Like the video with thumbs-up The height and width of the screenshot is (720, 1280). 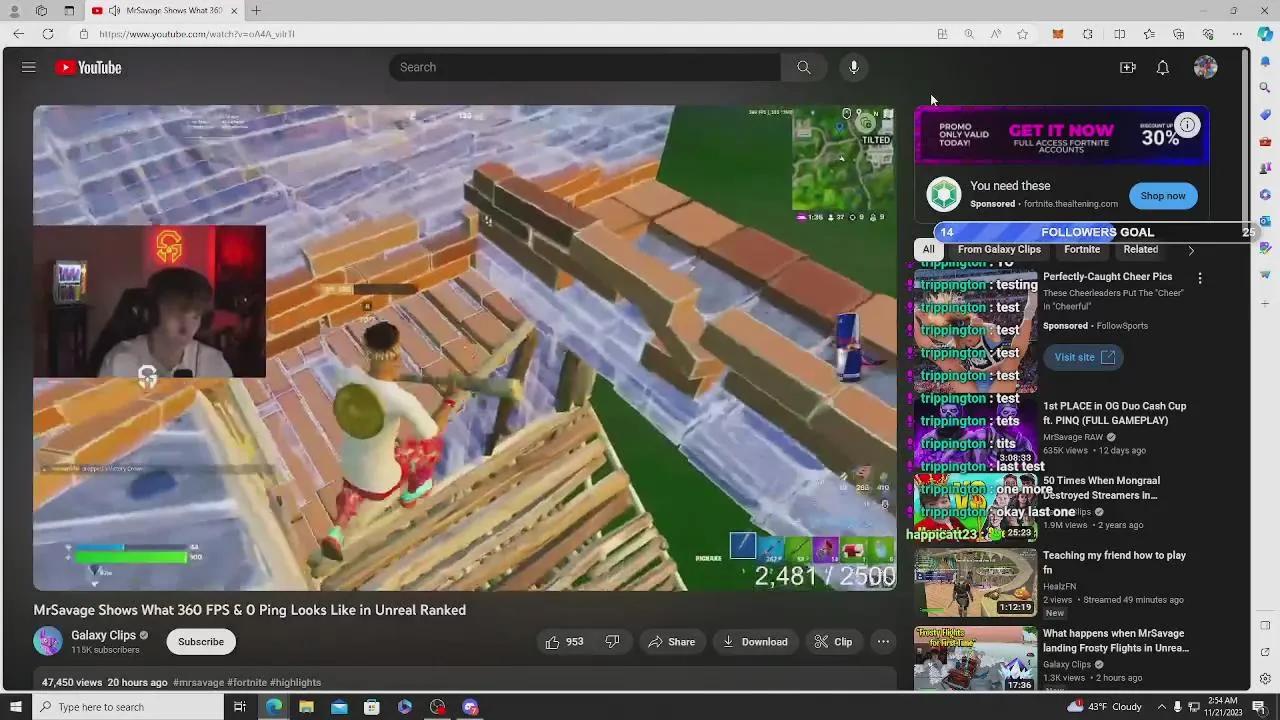click(x=565, y=642)
